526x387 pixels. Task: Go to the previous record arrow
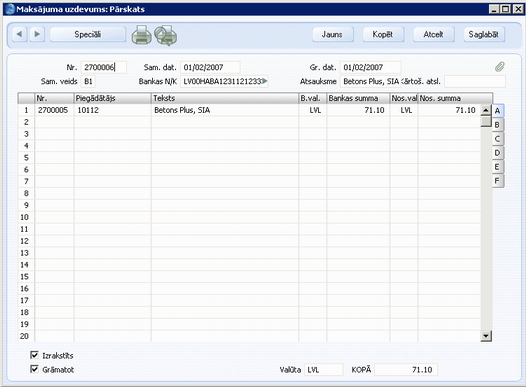[19, 34]
